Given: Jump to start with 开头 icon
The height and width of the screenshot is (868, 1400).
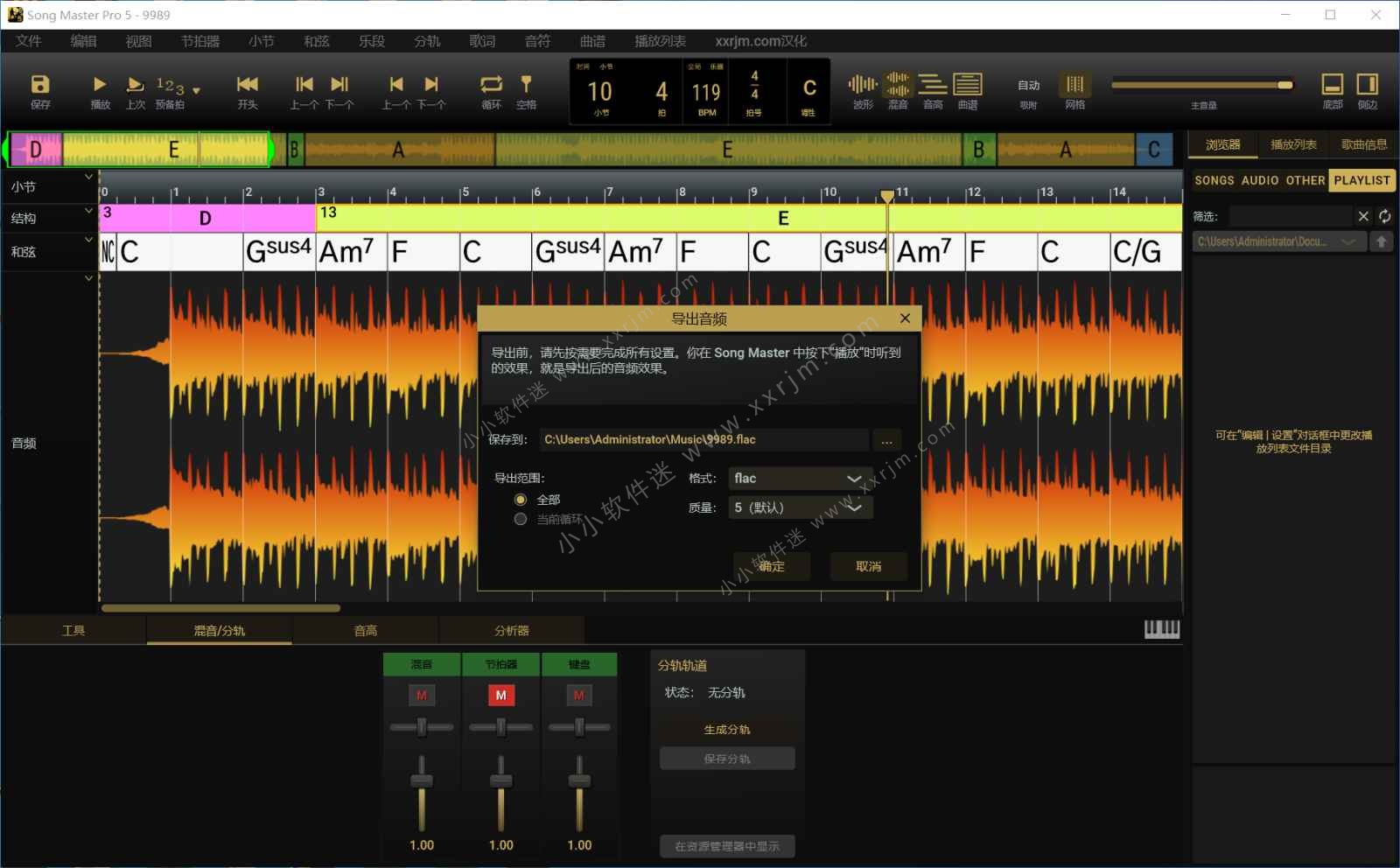Looking at the screenshot, I should 248,85.
